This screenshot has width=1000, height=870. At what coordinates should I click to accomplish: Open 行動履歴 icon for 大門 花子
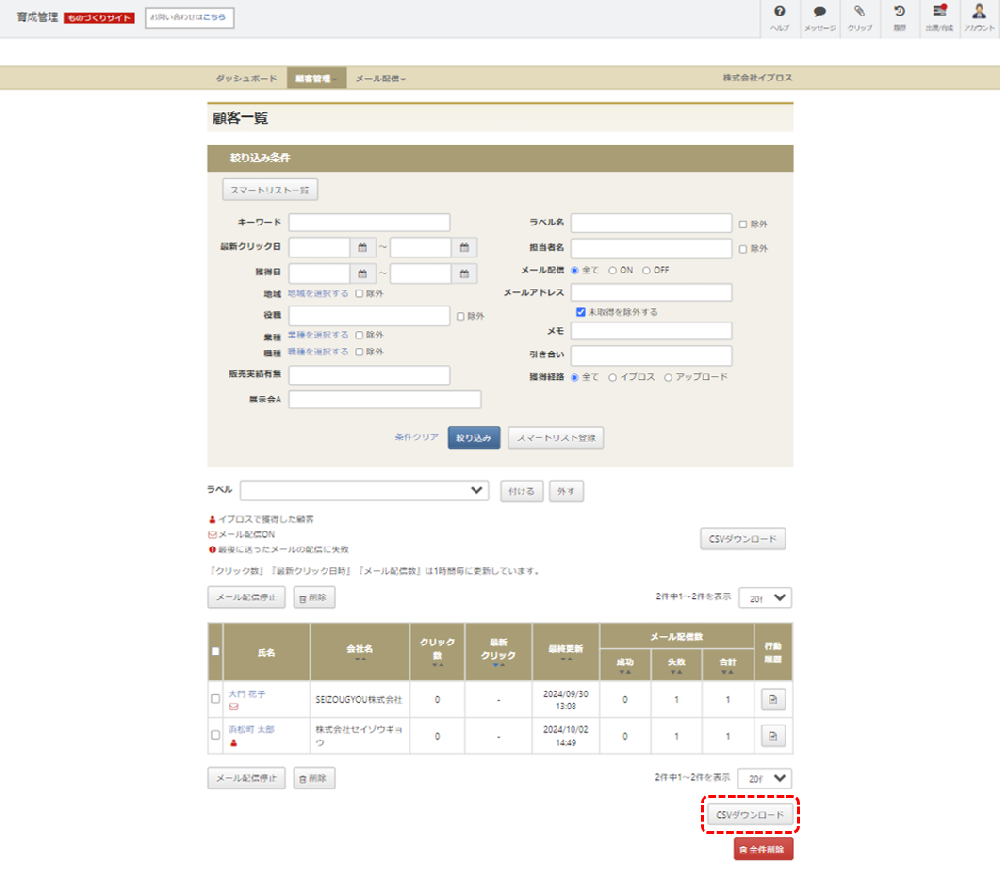[x=773, y=699]
